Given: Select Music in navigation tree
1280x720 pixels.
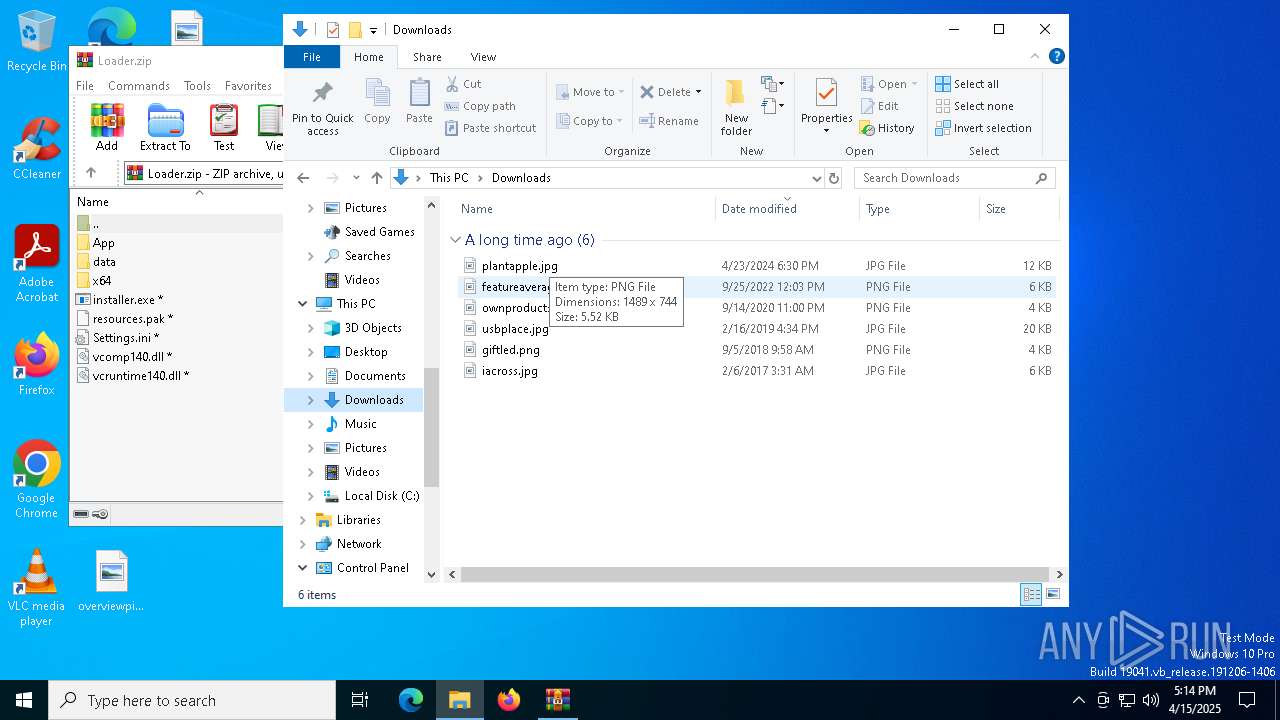Looking at the screenshot, I should pos(361,424).
